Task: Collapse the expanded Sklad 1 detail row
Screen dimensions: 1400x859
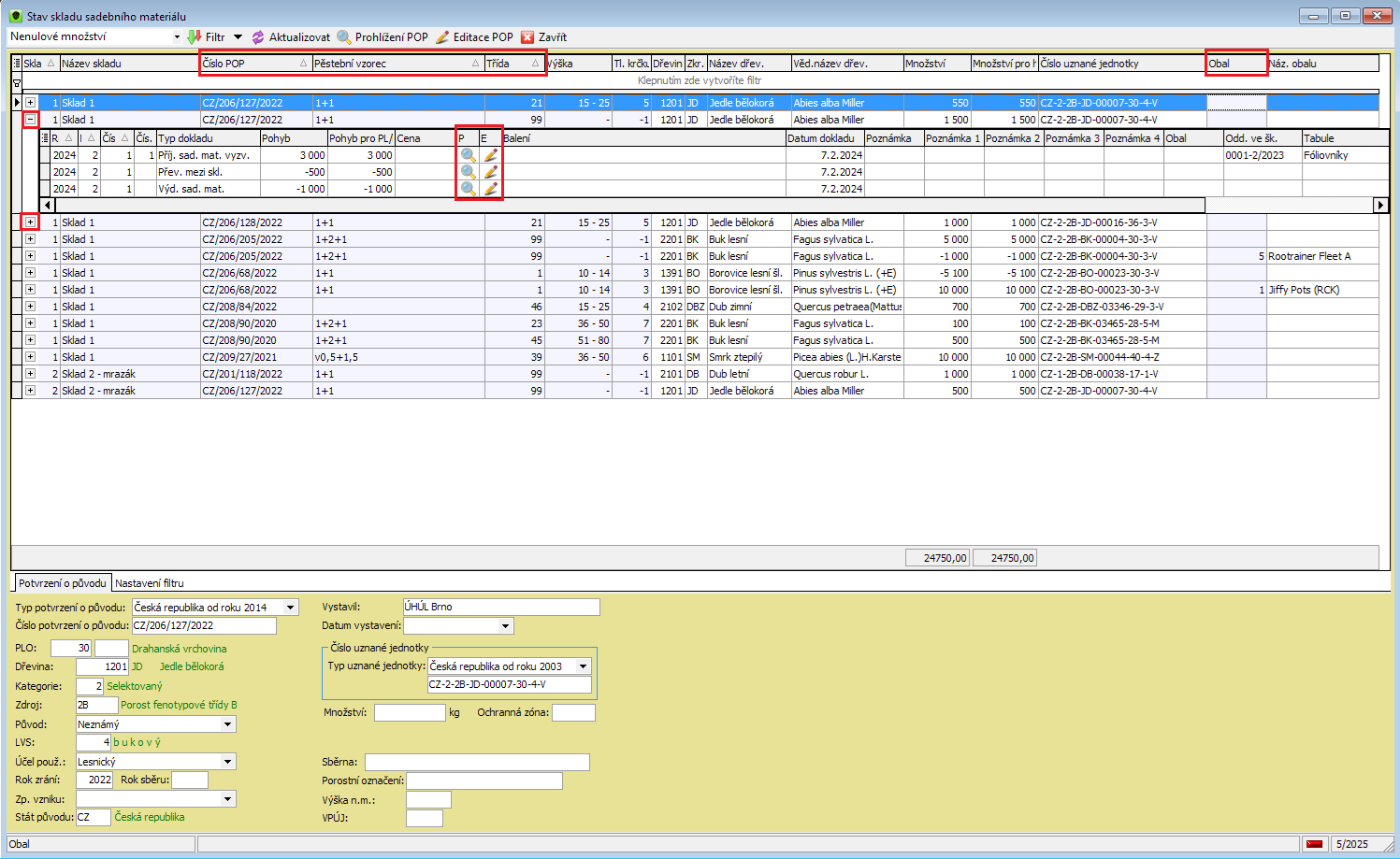Action: [30, 120]
